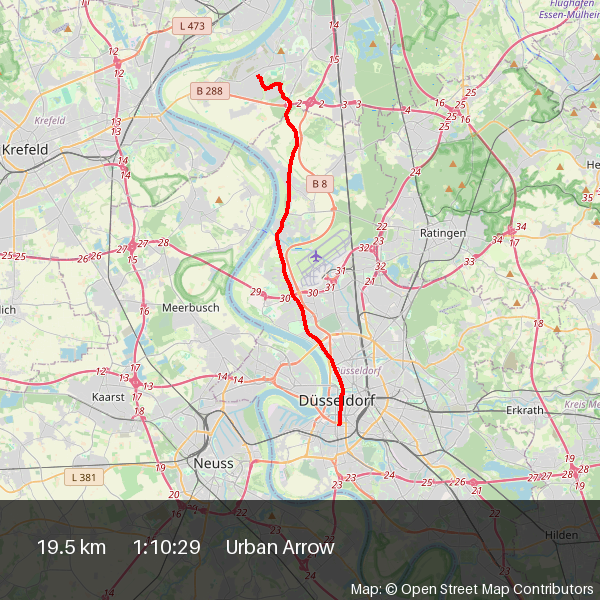This screenshot has width=600, height=600.
Task: Select the B 8 road shield
Action: tap(320, 184)
